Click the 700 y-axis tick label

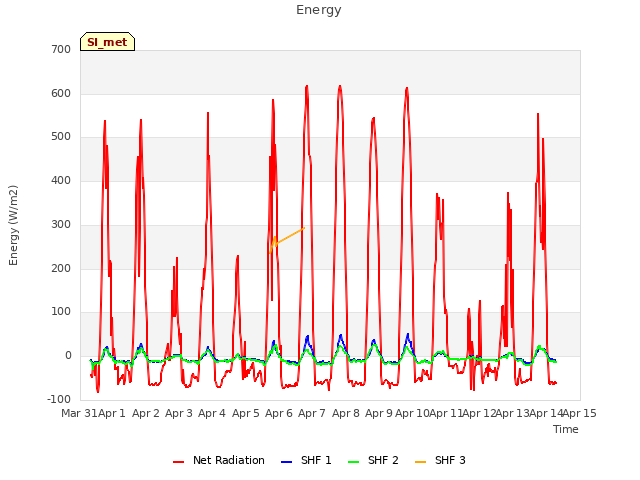[x=61, y=50]
